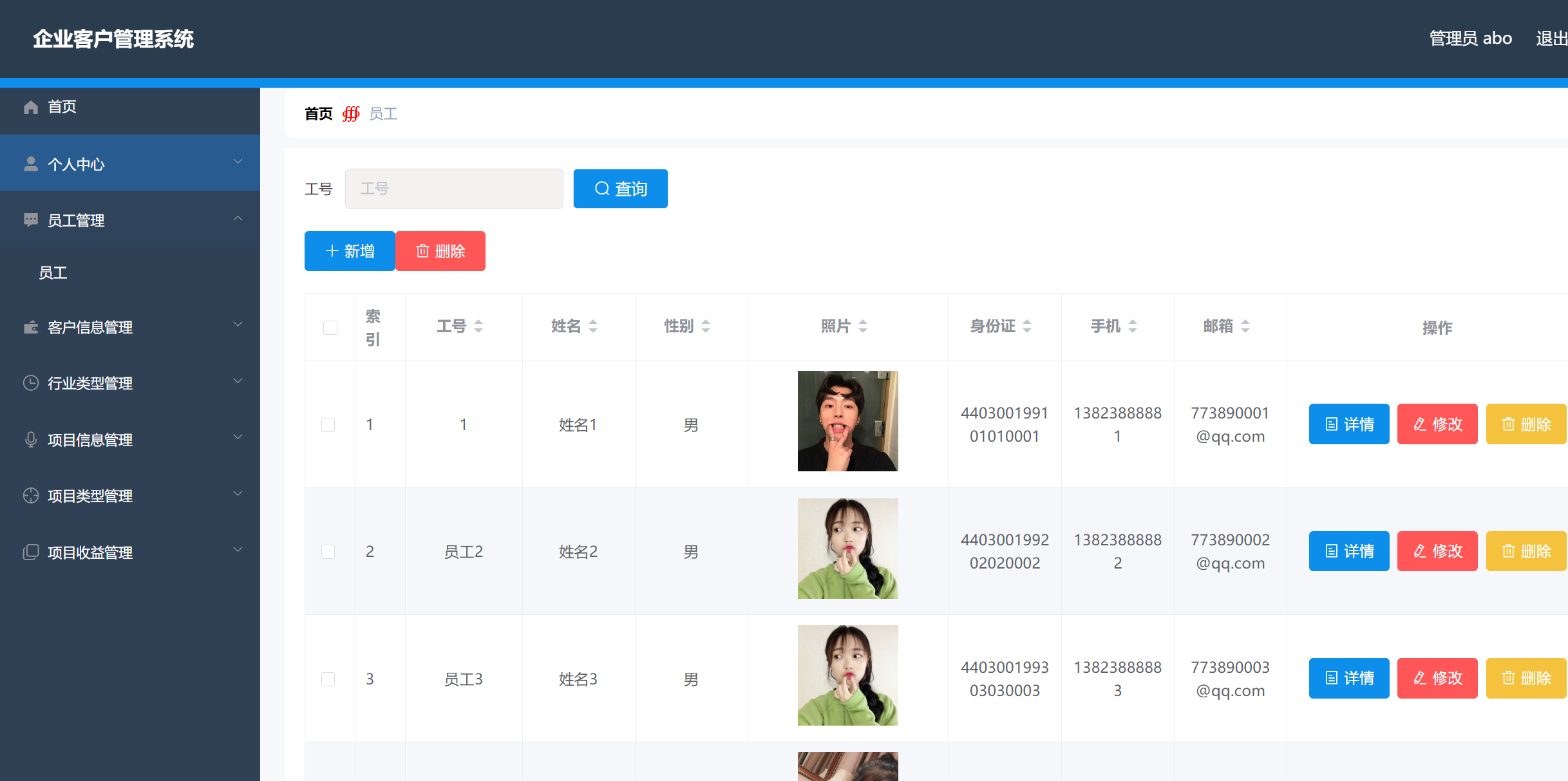
Task: Sort by 身份证 column sort icon
Action: coord(1027,326)
